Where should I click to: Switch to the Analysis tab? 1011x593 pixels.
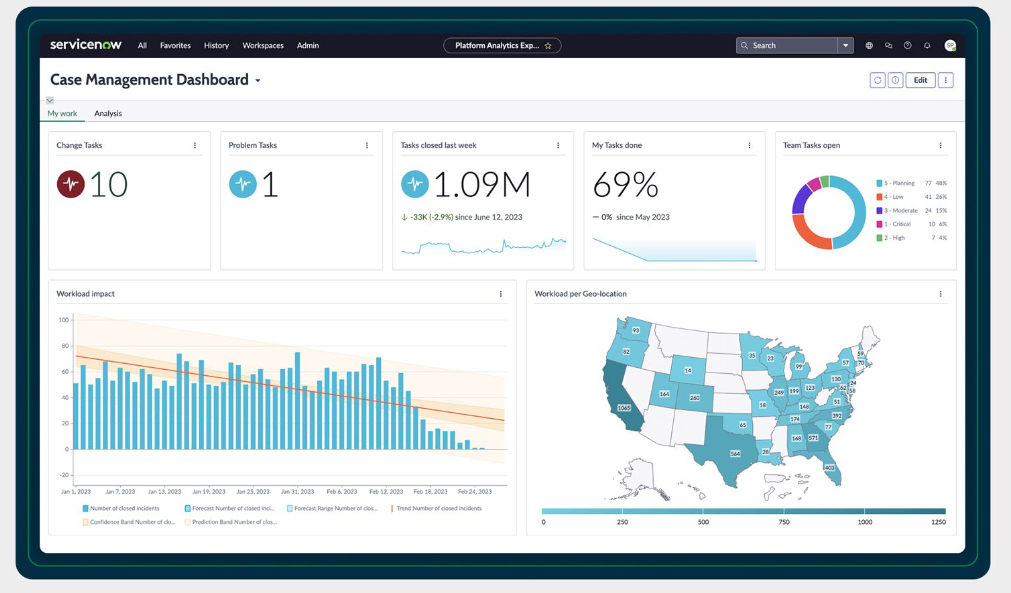pos(108,114)
